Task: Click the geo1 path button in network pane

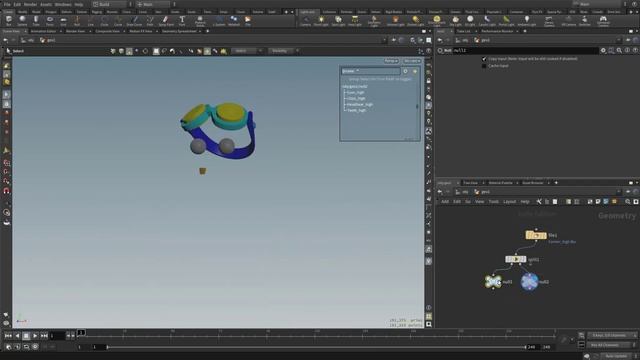Action: pos(482,192)
